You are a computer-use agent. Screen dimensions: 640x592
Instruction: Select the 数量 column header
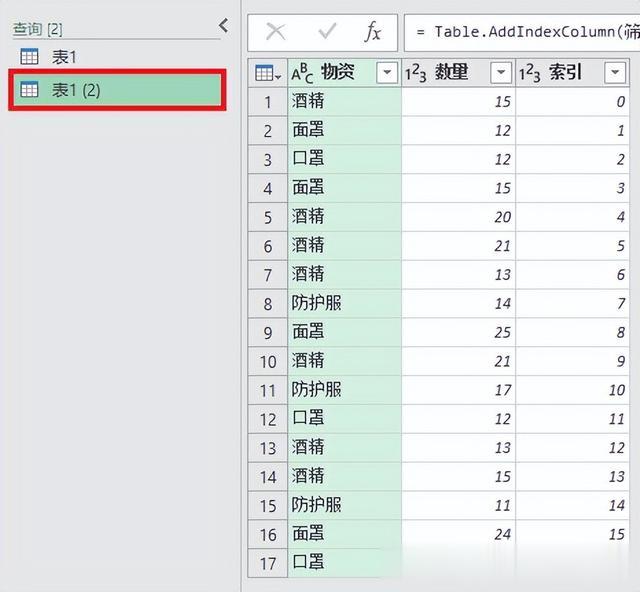(459, 73)
